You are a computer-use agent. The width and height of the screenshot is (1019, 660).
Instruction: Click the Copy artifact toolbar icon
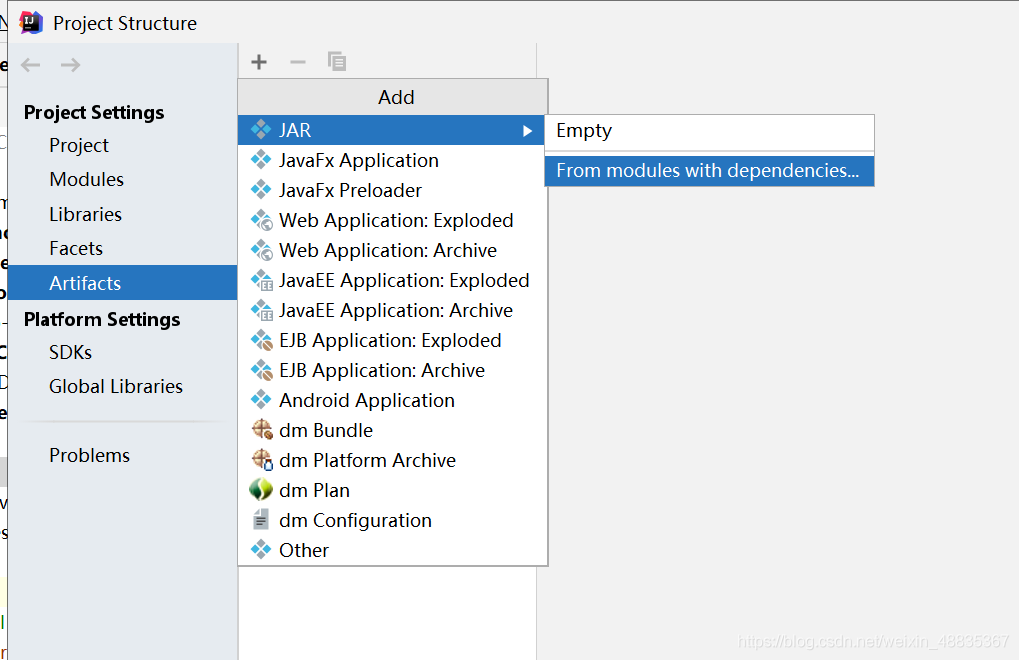[337, 62]
